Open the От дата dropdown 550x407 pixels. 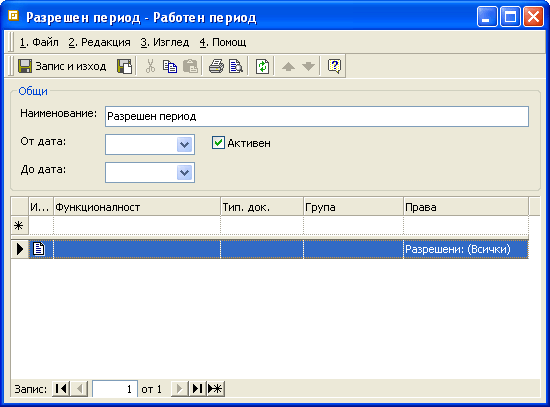pyautogui.click(x=185, y=144)
